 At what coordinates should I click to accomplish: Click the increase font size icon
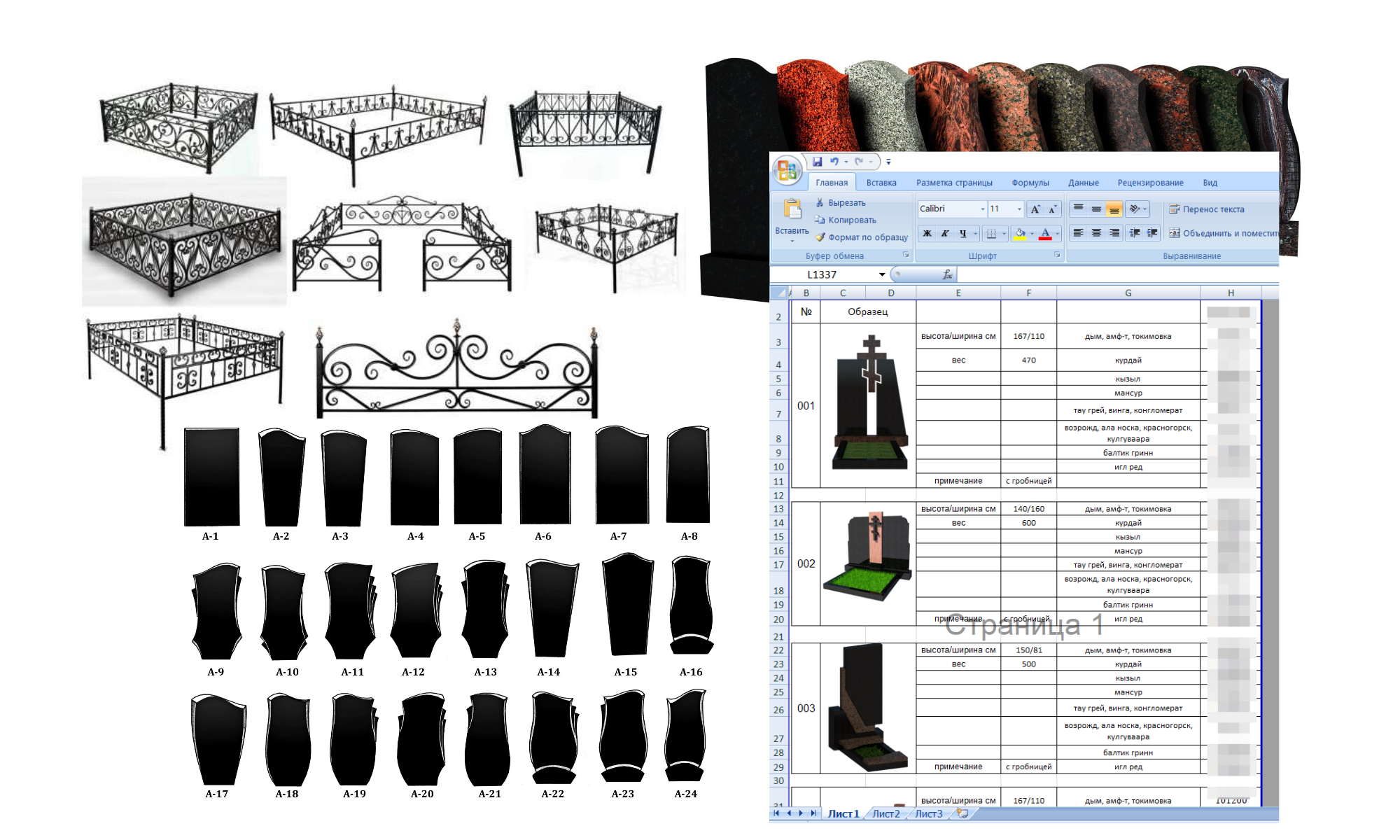[x=1035, y=209]
